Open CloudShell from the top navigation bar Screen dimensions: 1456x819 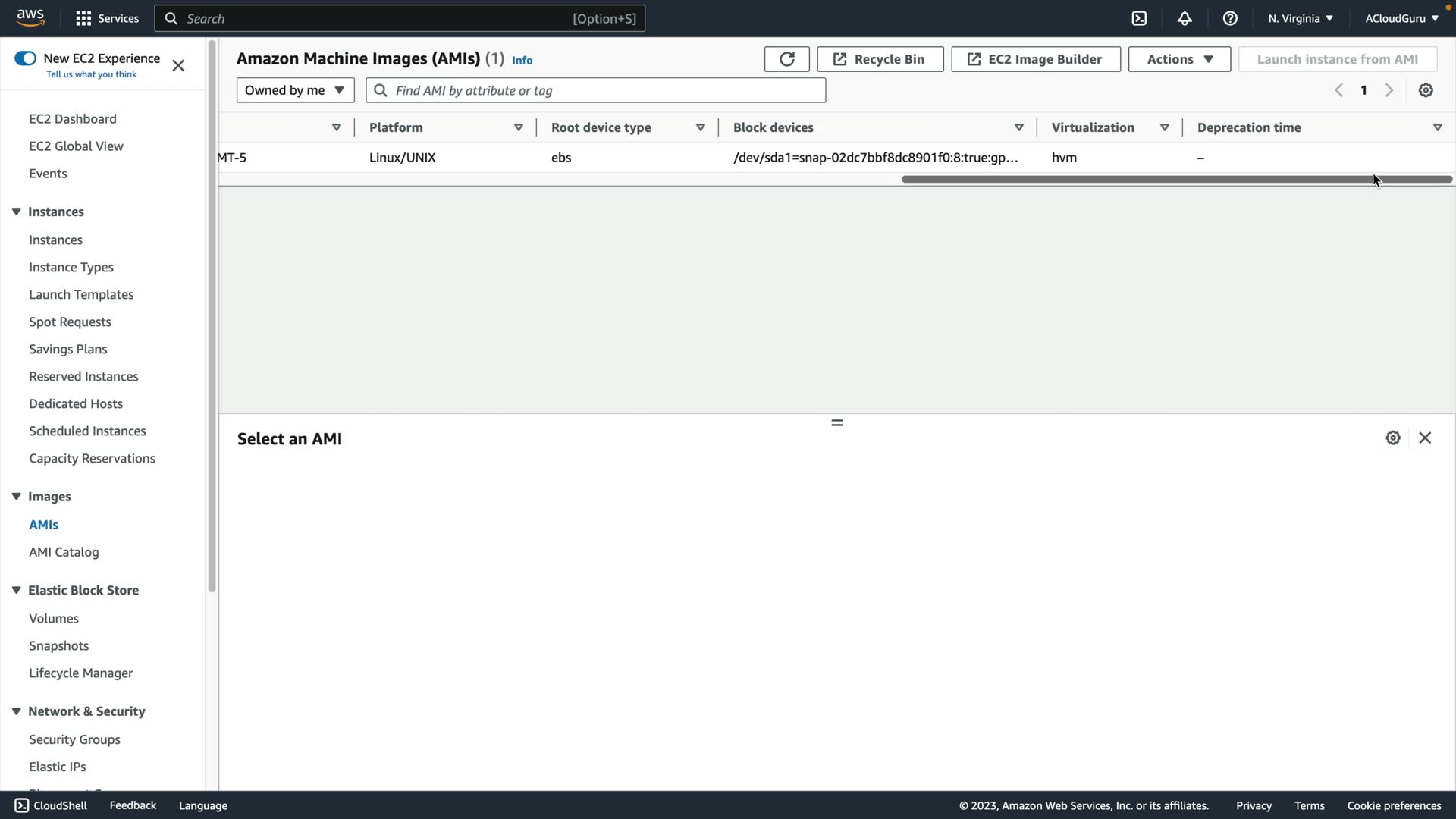click(1139, 18)
